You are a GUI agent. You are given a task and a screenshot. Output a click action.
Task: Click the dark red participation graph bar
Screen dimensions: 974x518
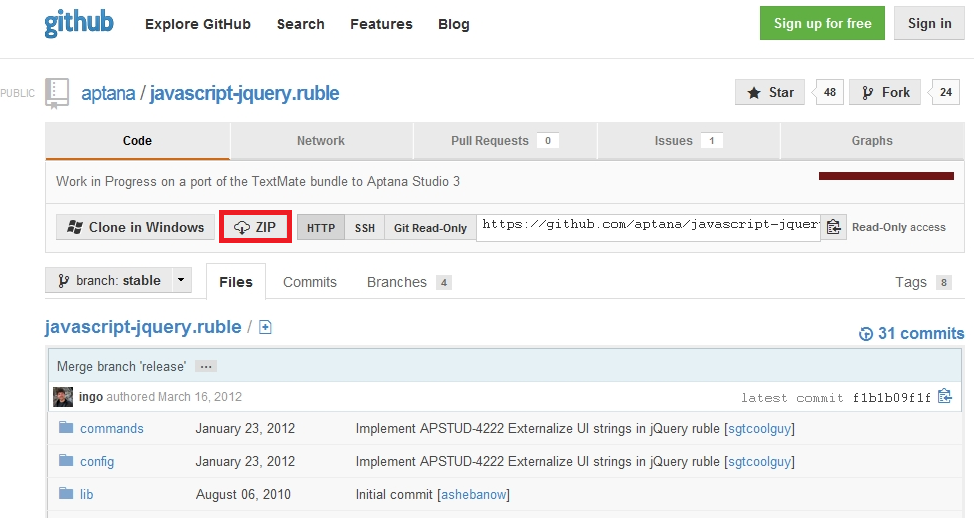[x=886, y=176]
